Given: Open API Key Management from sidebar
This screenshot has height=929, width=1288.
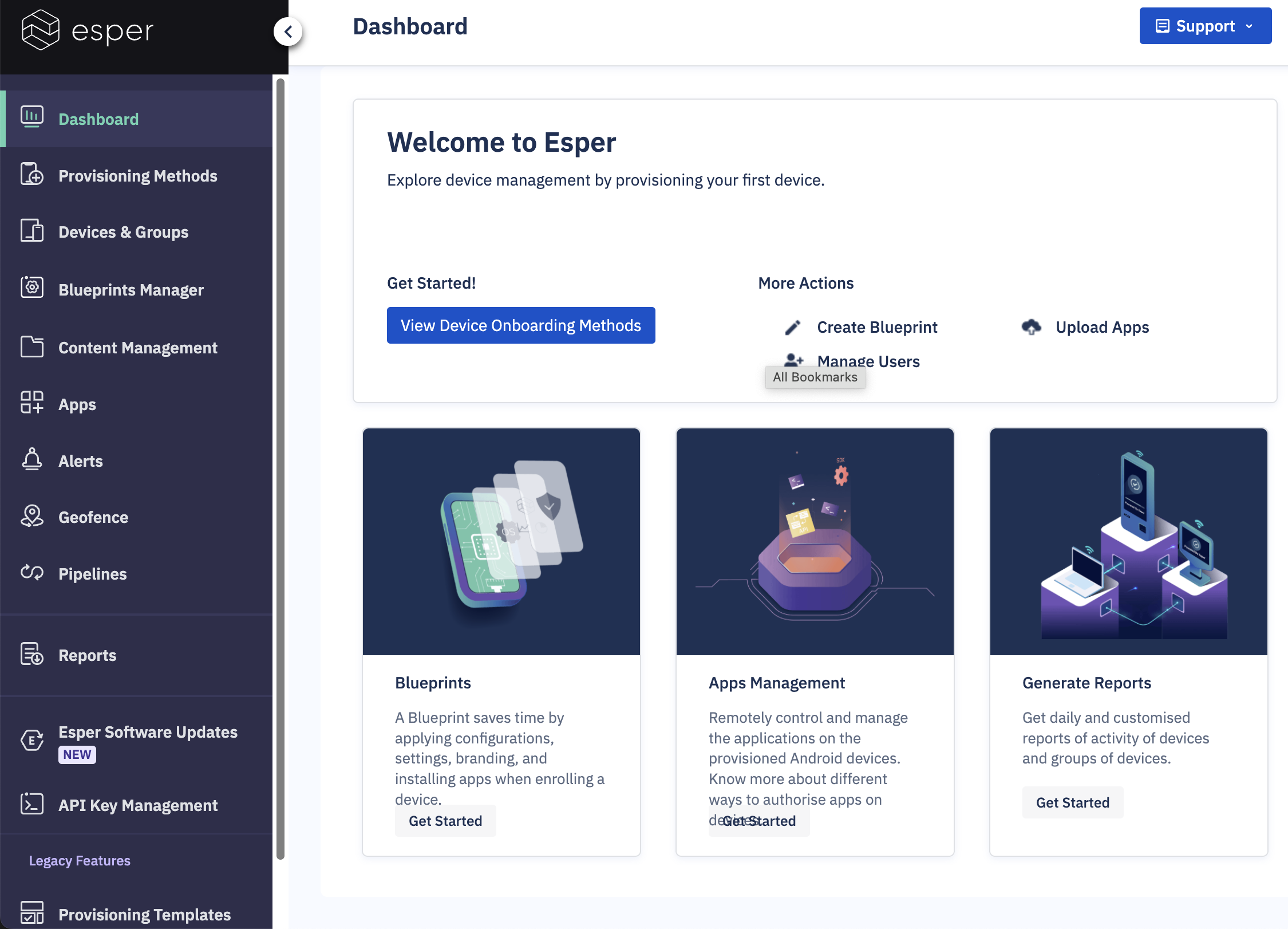Looking at the screenshot, I should [x=138, y=805].
